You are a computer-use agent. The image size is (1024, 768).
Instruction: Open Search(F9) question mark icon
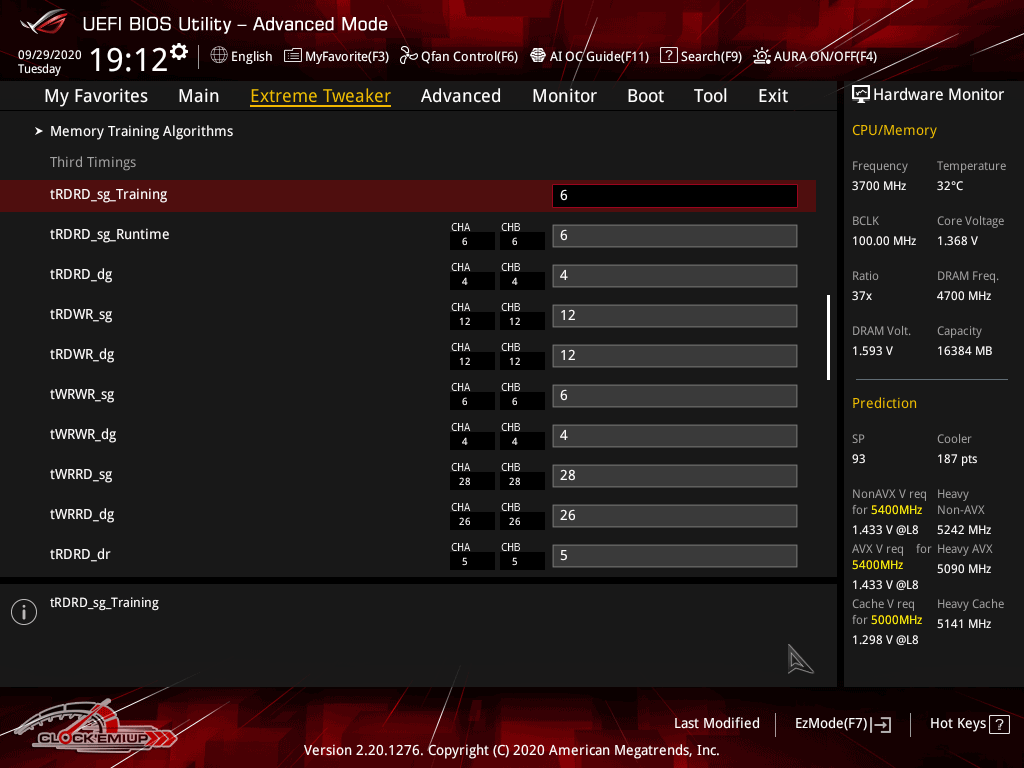tap(669, 56)
